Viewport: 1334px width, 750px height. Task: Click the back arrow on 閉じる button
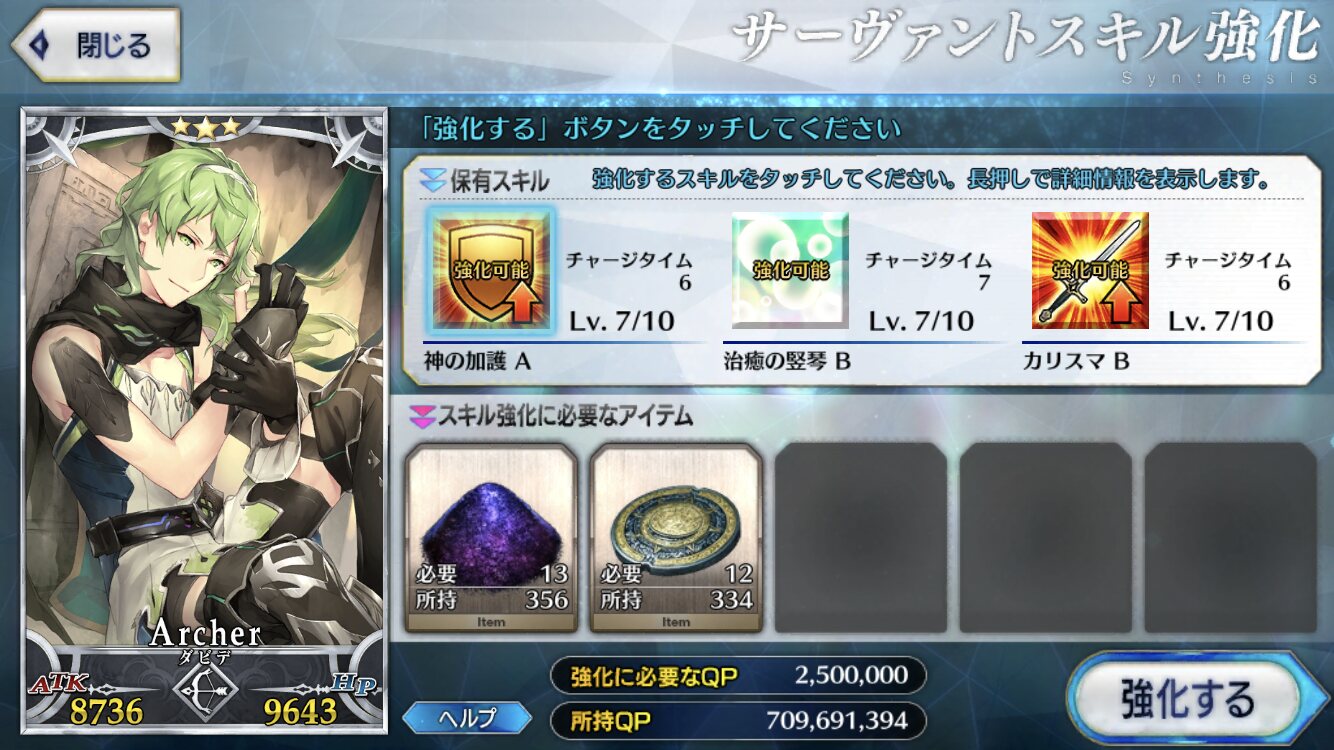coord(40,45)
